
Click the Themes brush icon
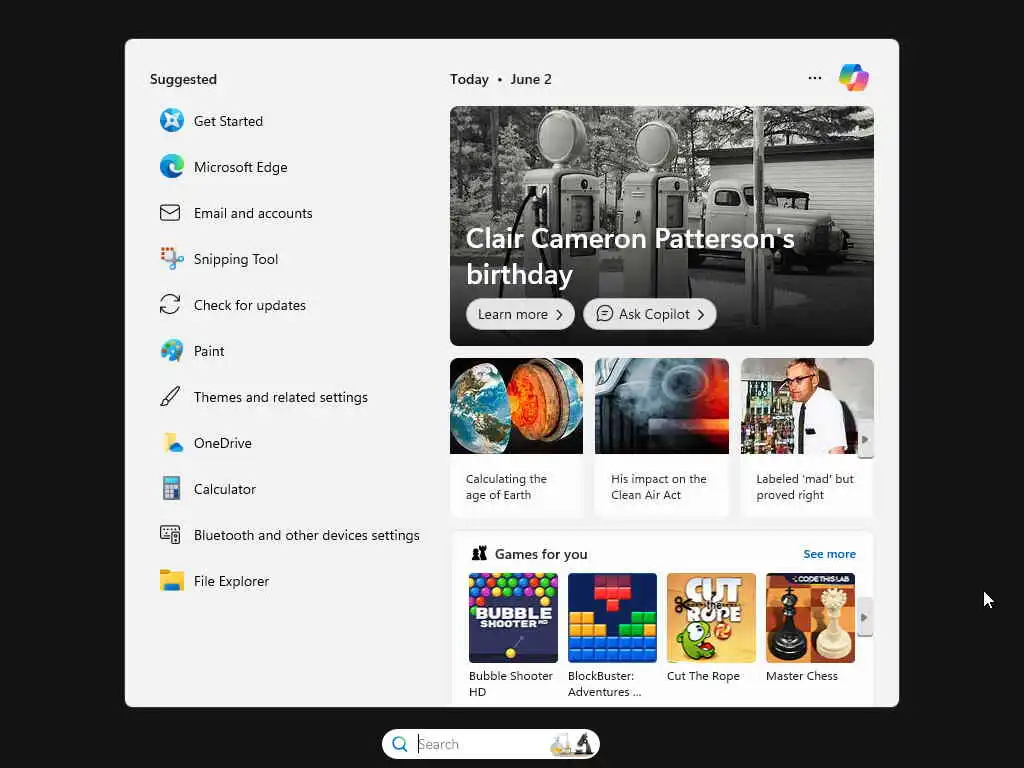(x=170, y=396)
